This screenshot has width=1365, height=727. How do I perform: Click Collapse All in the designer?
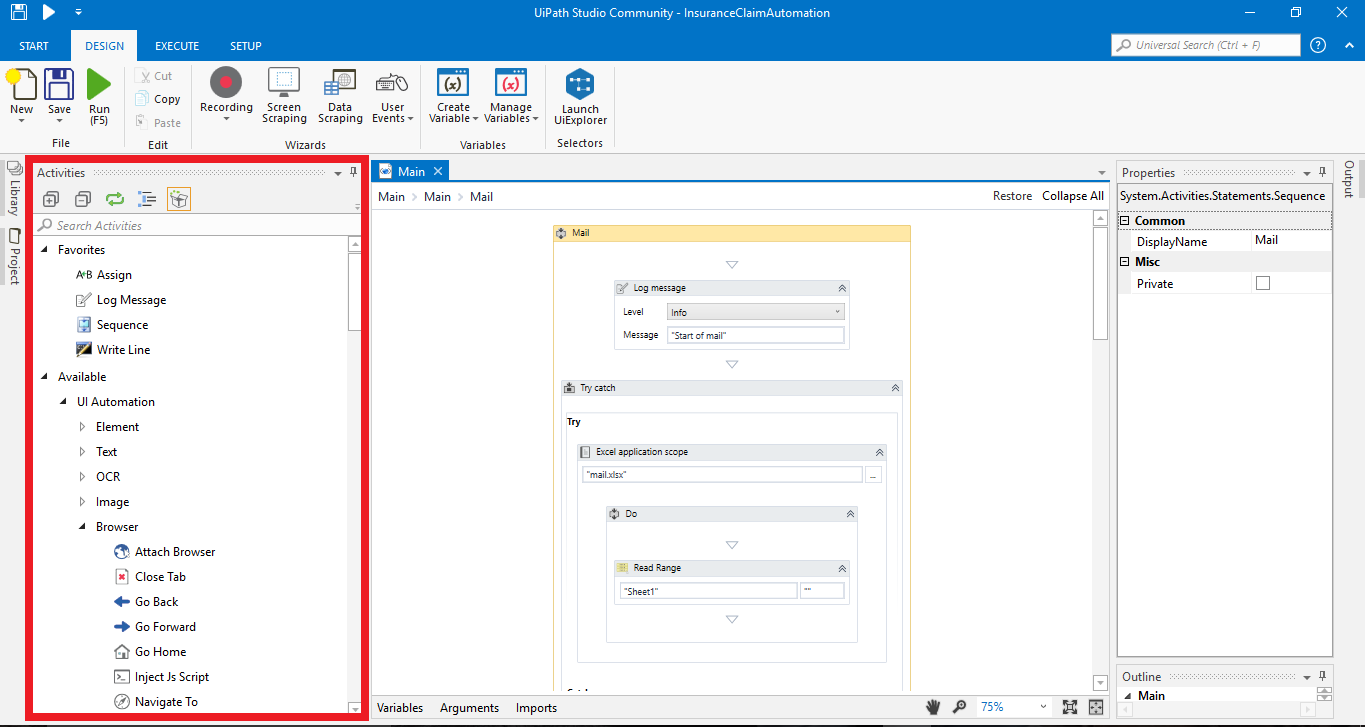pos(1073,196)
